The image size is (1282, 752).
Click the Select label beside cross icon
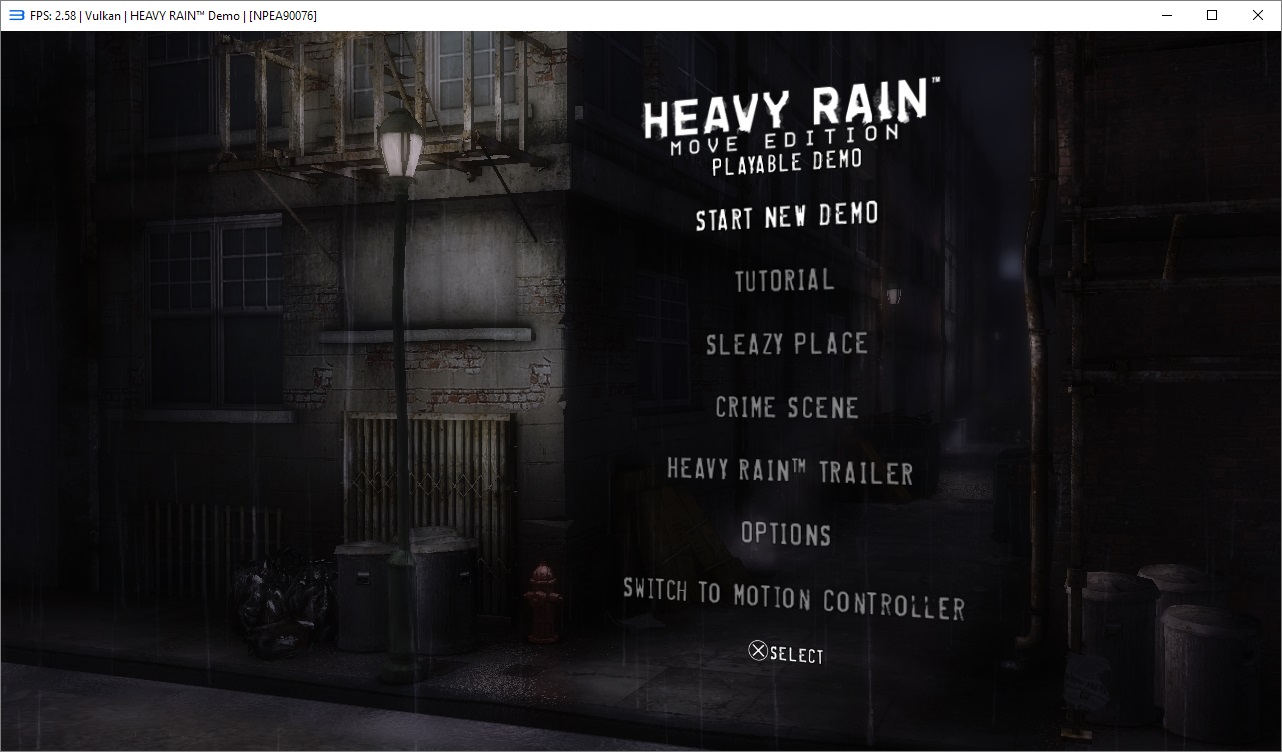(x=797, y=655)
